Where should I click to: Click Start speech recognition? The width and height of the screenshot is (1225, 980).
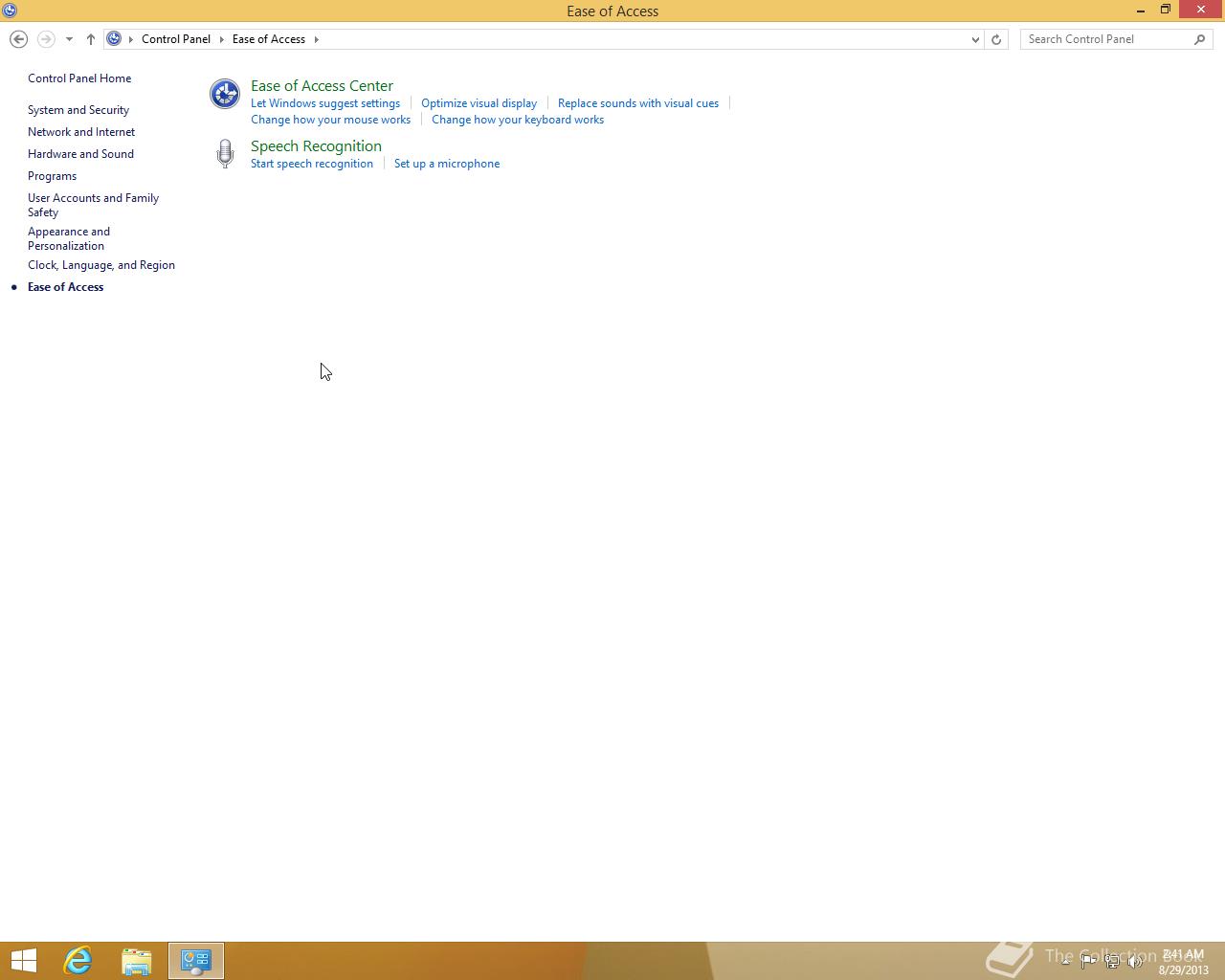(312, 164)
